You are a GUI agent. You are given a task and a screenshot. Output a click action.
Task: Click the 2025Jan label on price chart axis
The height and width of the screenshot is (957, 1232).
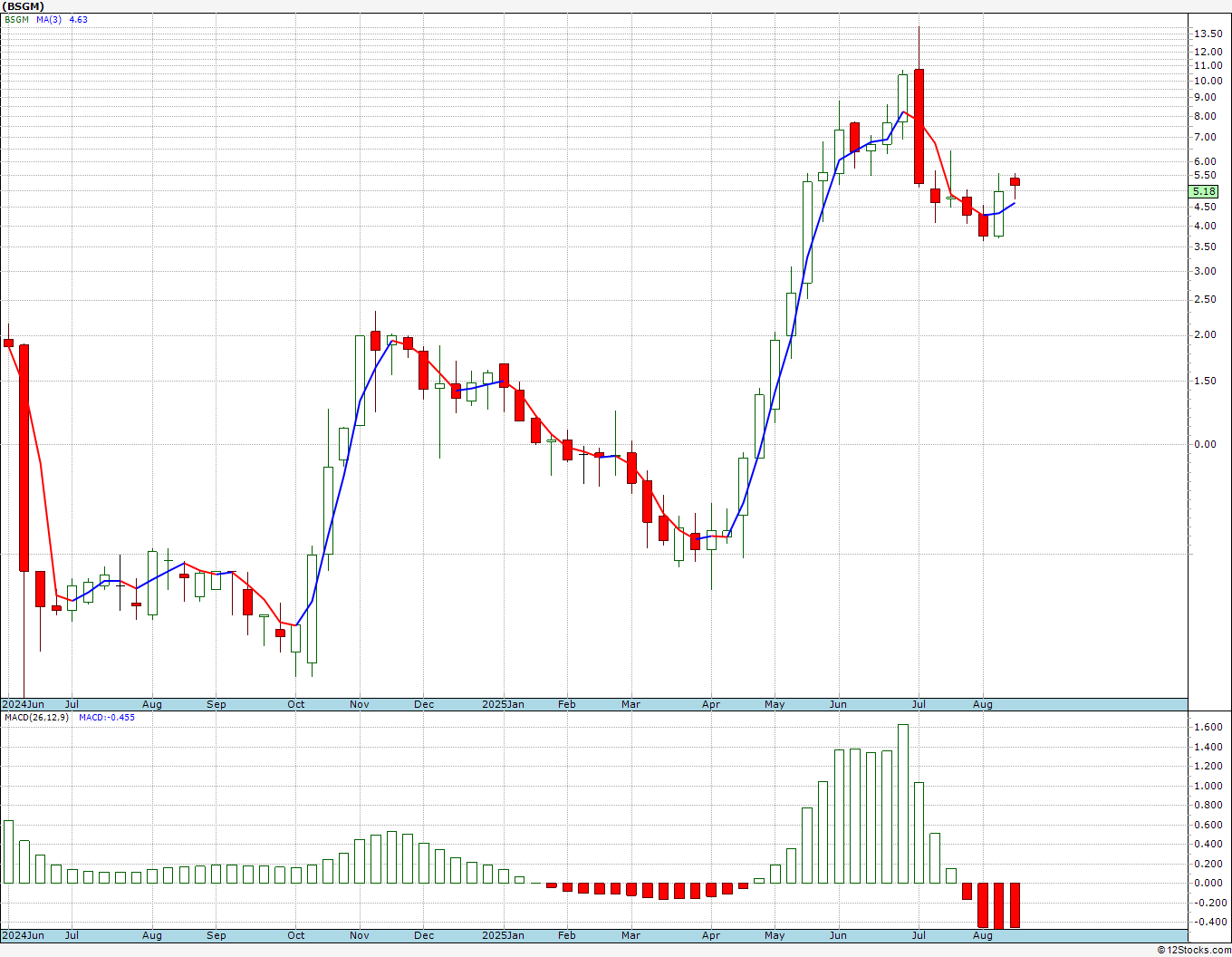tap(503, 704)
